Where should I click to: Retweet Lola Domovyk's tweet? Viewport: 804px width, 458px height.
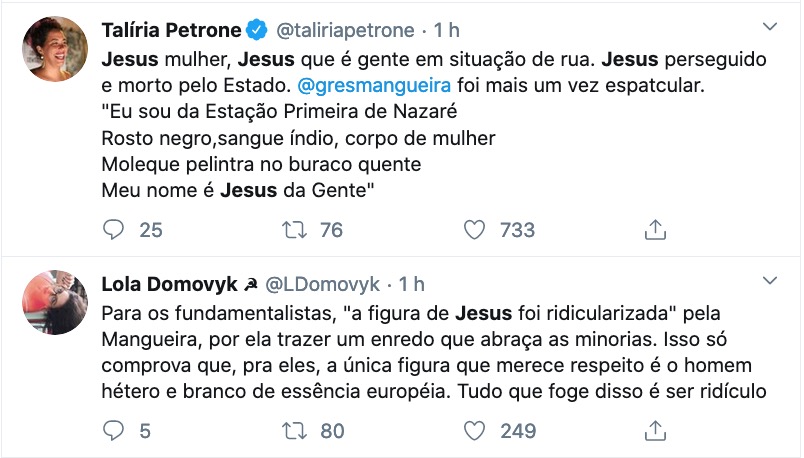(x=295, y=431)
